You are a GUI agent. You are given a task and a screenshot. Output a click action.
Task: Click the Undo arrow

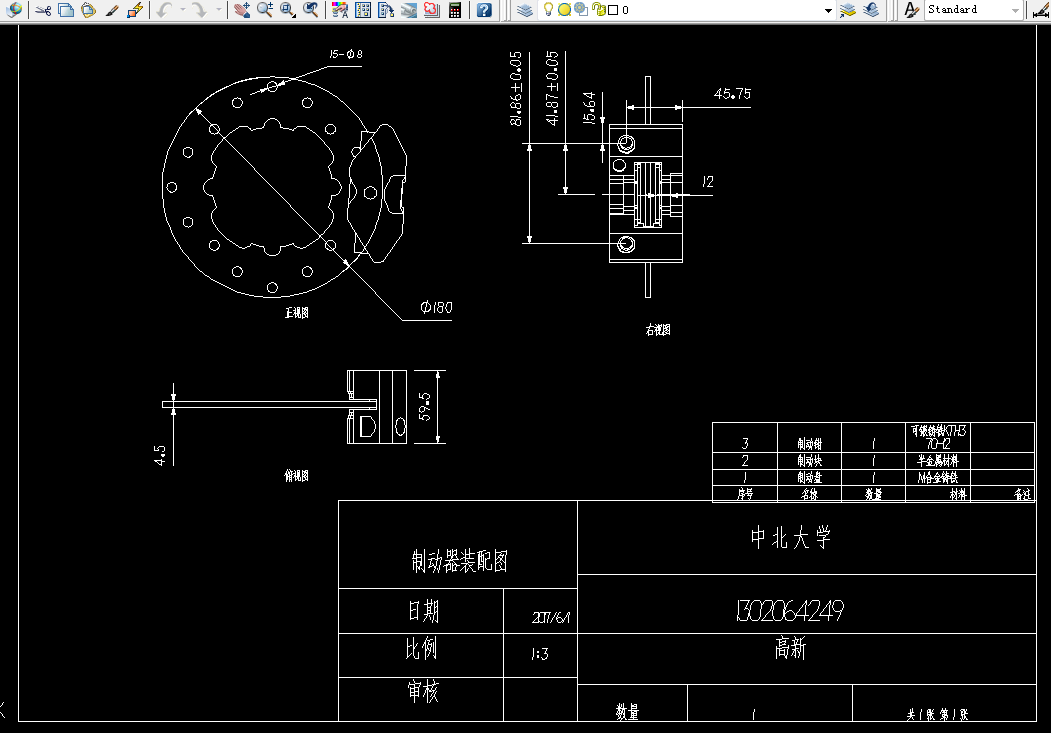click(165, 10)
